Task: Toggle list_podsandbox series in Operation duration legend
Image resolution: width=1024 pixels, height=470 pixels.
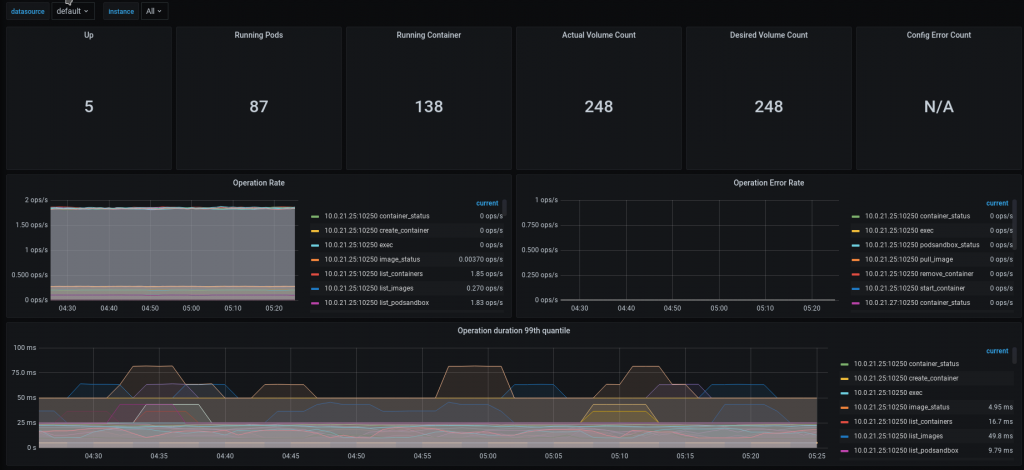Action: click(905, 450)
